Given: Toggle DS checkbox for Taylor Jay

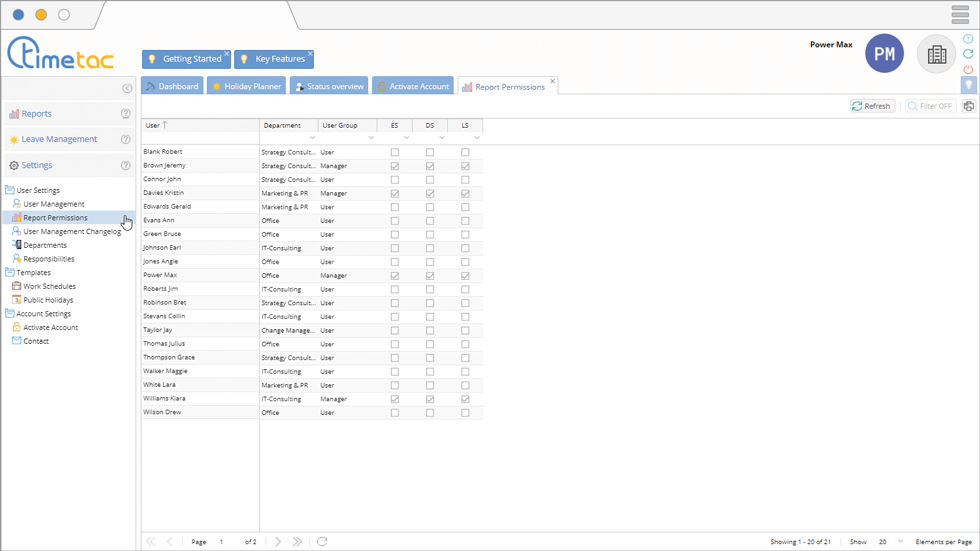Looking at the screenshot, I should [430, 330].
